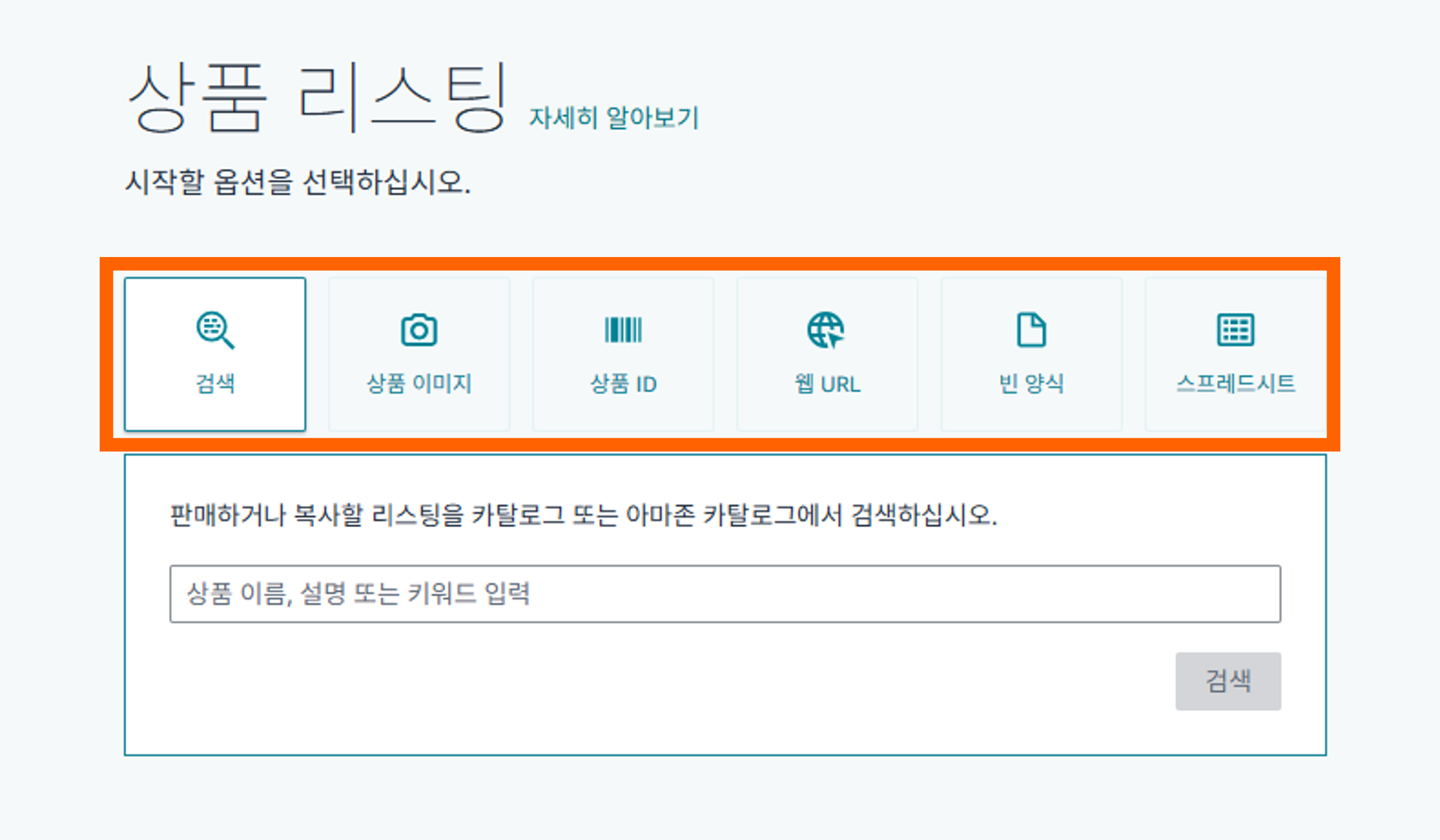Viewport: 1440px width, 840px height.
Task: Open the 자세히 알아보기 link
Action: pyautogui.click(x=614, y=118)
